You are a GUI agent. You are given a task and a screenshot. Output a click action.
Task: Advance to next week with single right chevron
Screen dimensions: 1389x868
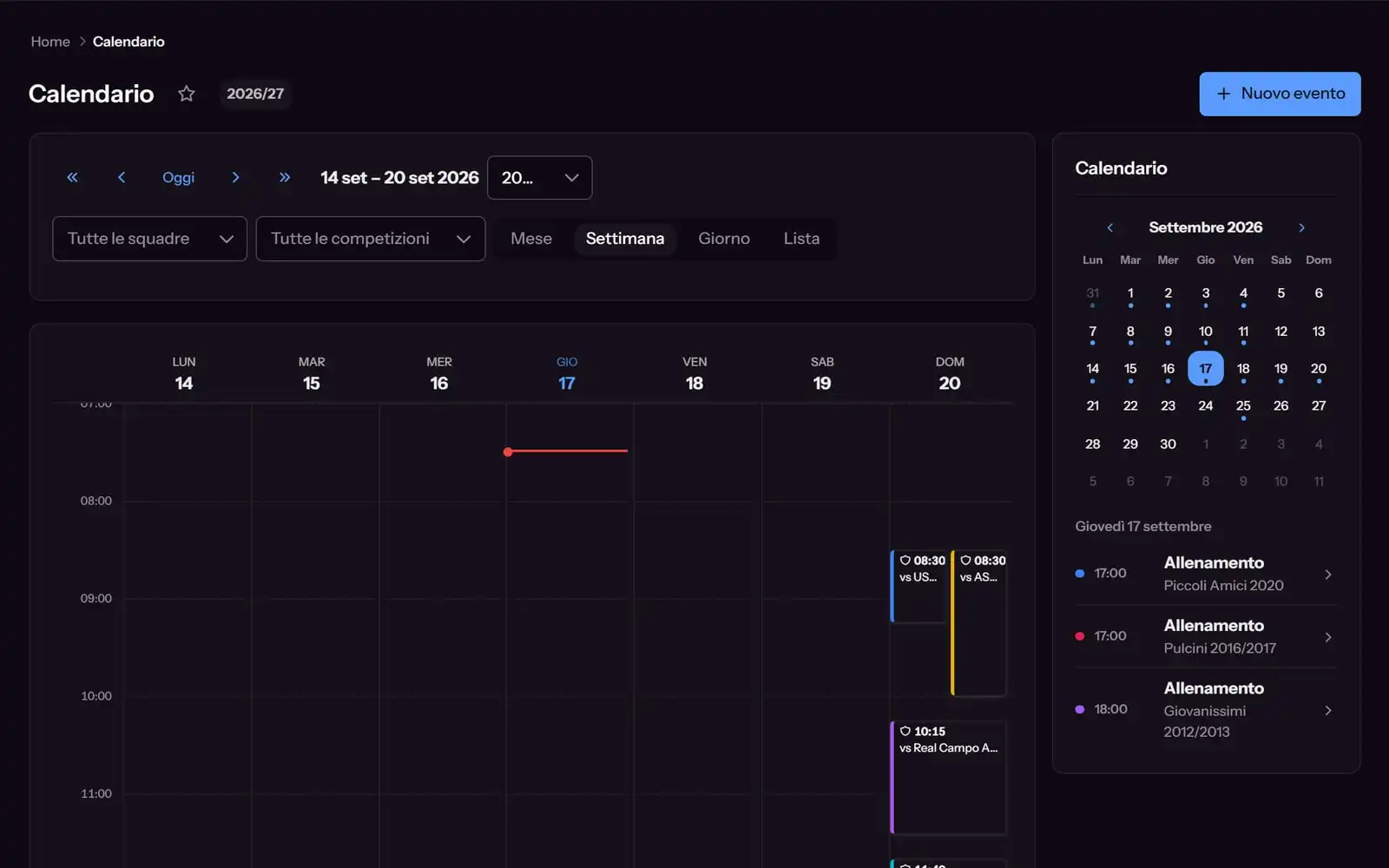[235, 177]
